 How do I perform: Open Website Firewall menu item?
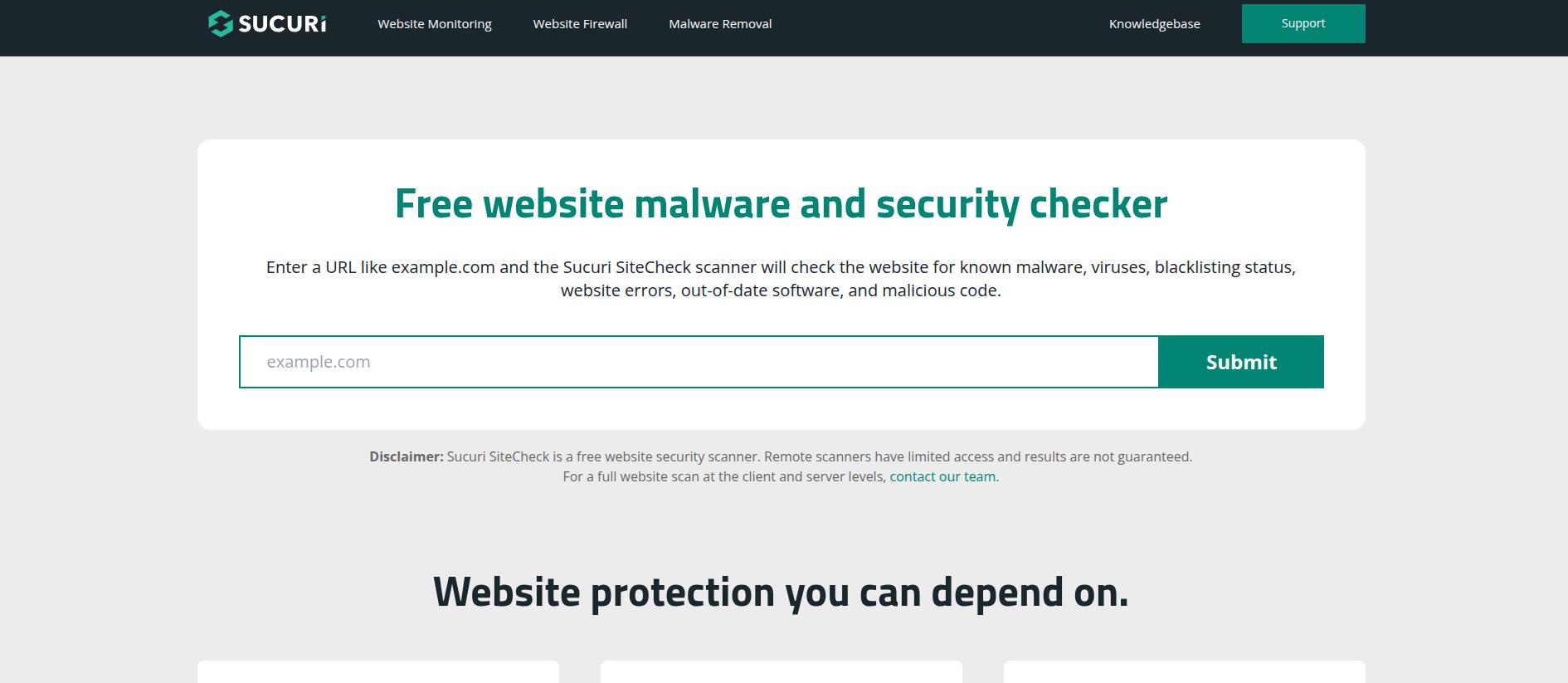pyautogui.click(x=580, y=24)
